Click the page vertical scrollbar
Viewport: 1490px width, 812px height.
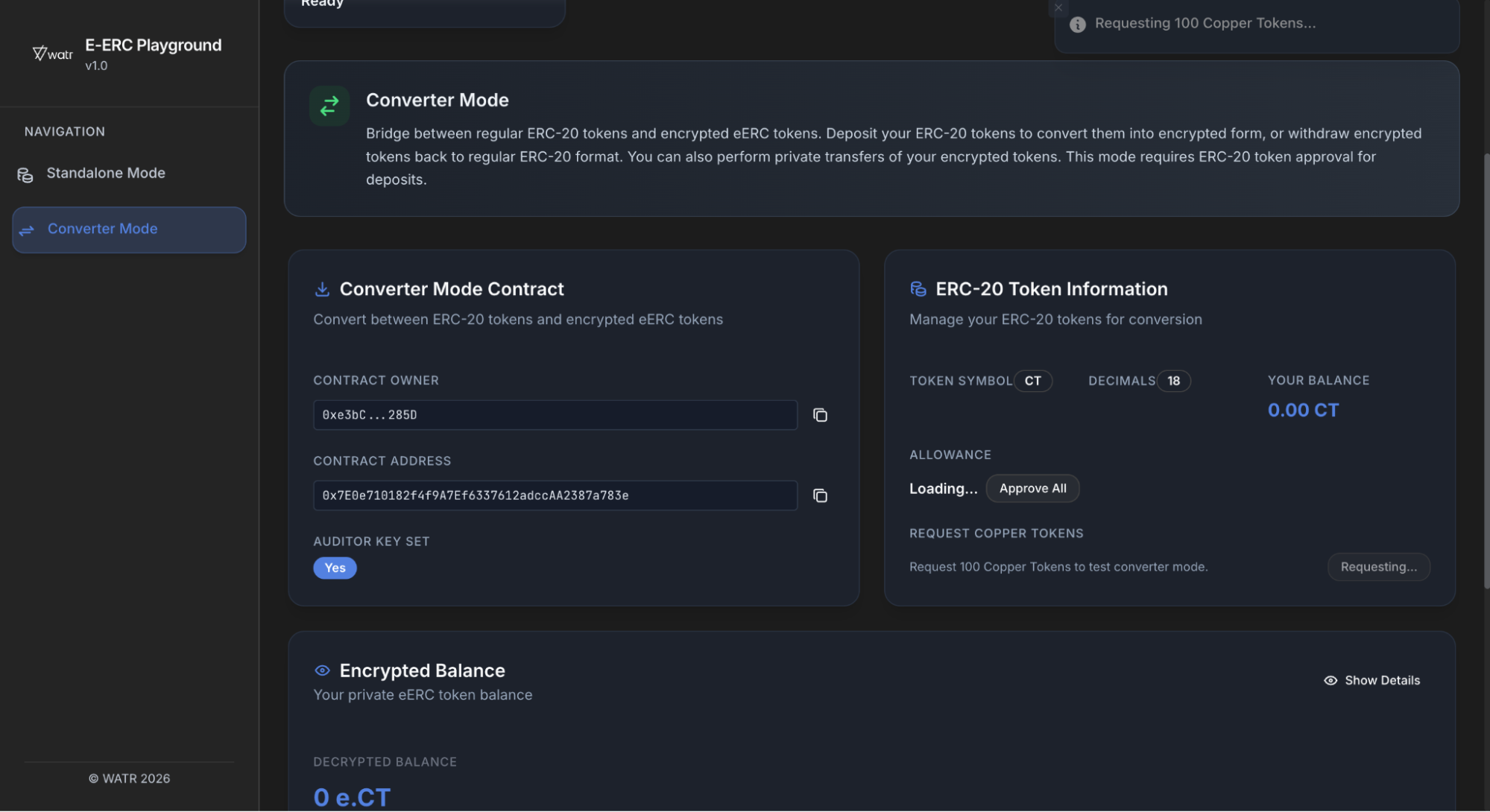click(1486, 372)
